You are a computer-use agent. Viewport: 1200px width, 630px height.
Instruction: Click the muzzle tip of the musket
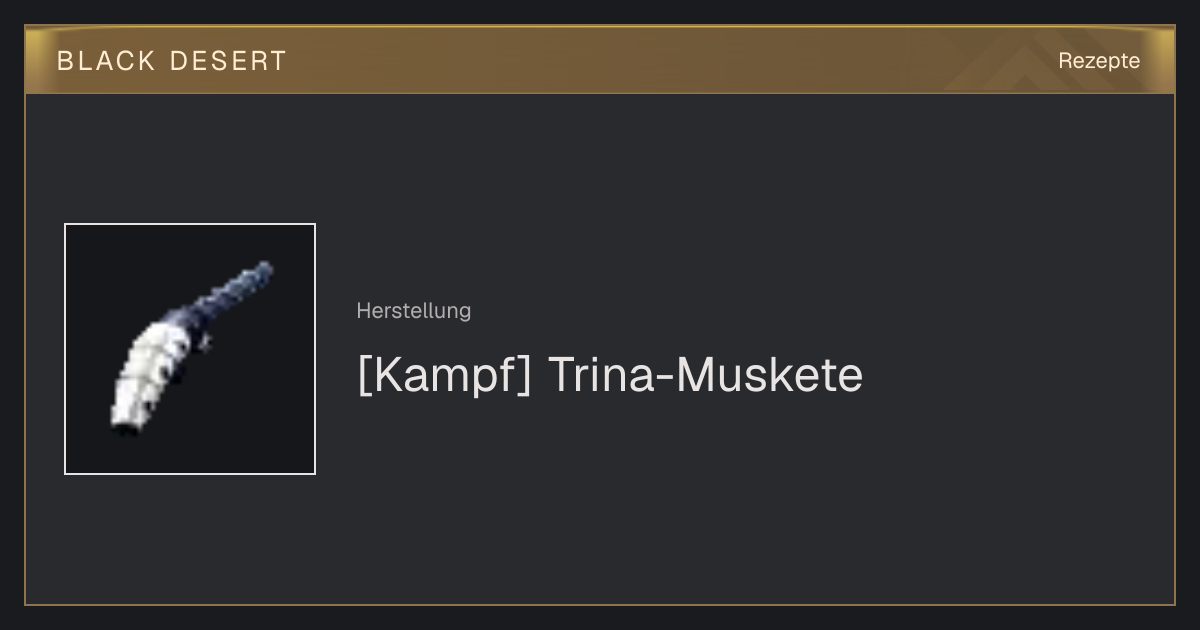coord(267,267)
